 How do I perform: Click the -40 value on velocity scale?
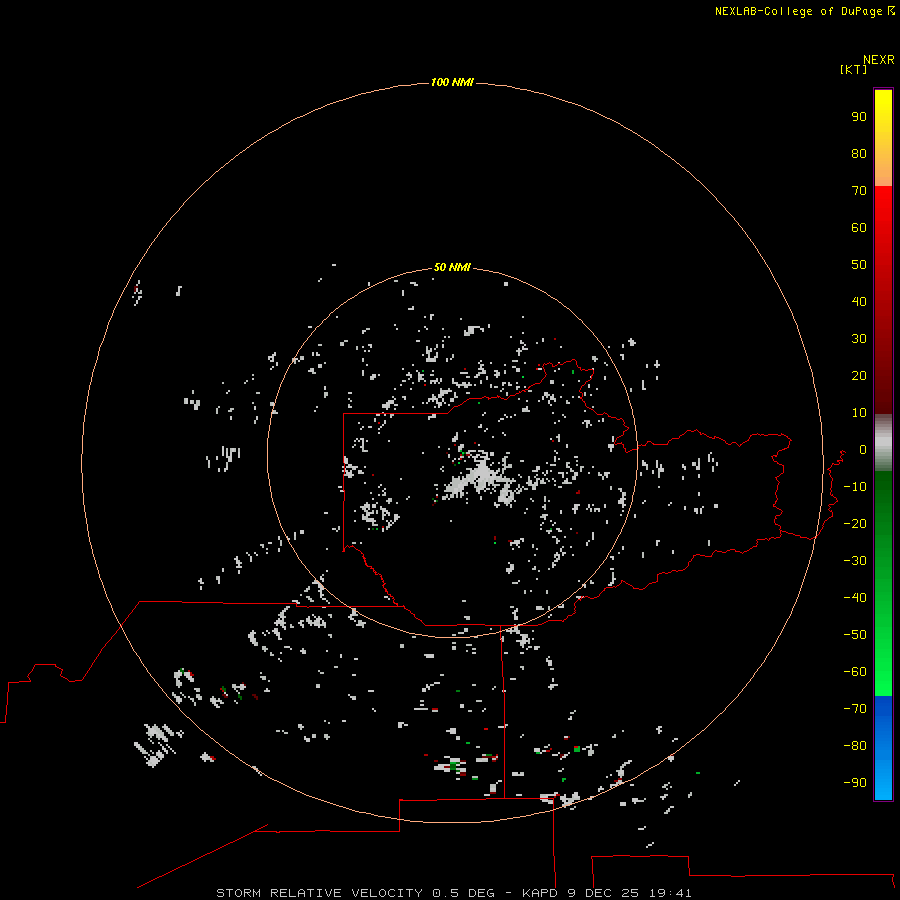pyautogui.click(x=855, y=598)
